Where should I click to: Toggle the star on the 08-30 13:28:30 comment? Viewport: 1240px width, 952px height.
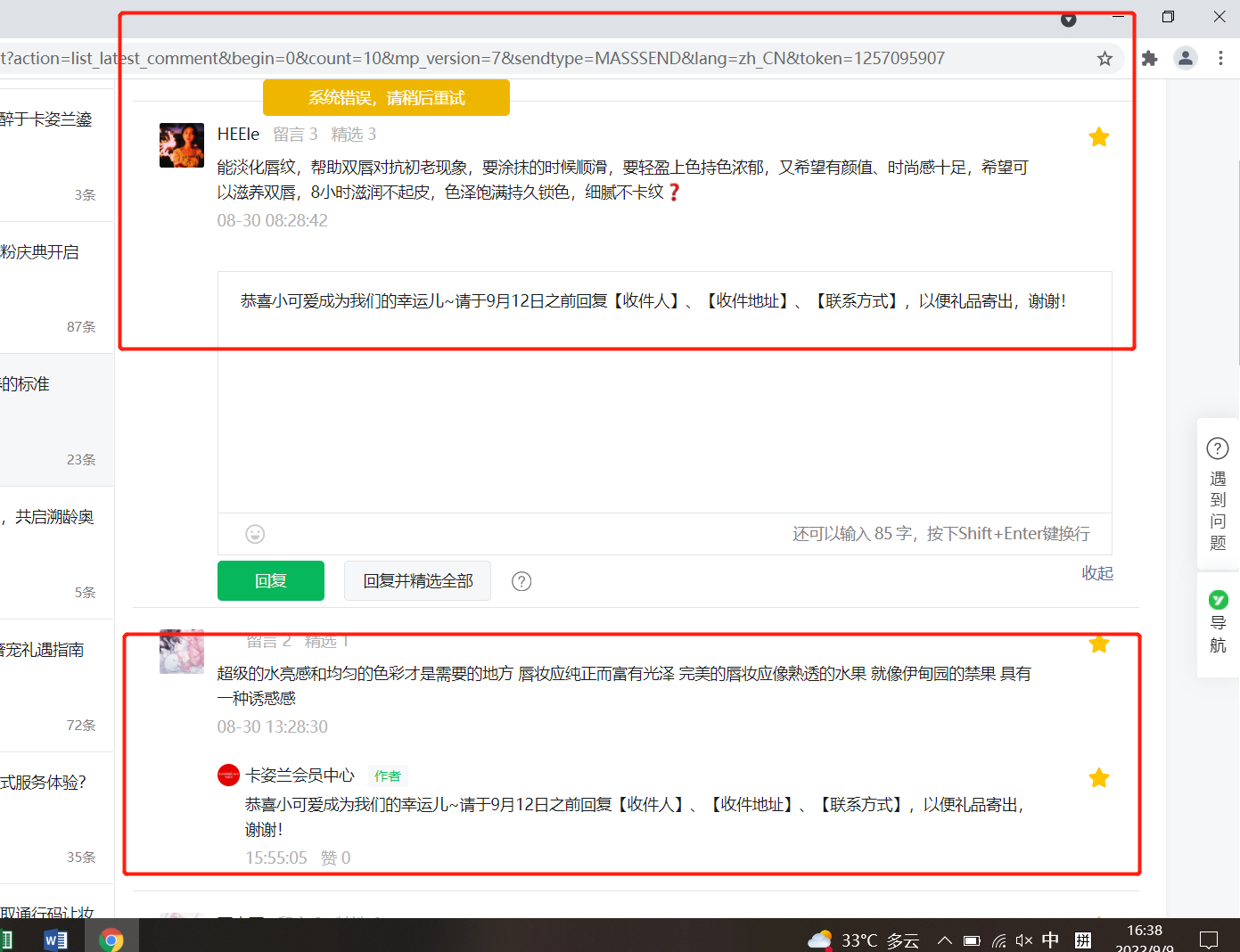tap(1099, 644)
